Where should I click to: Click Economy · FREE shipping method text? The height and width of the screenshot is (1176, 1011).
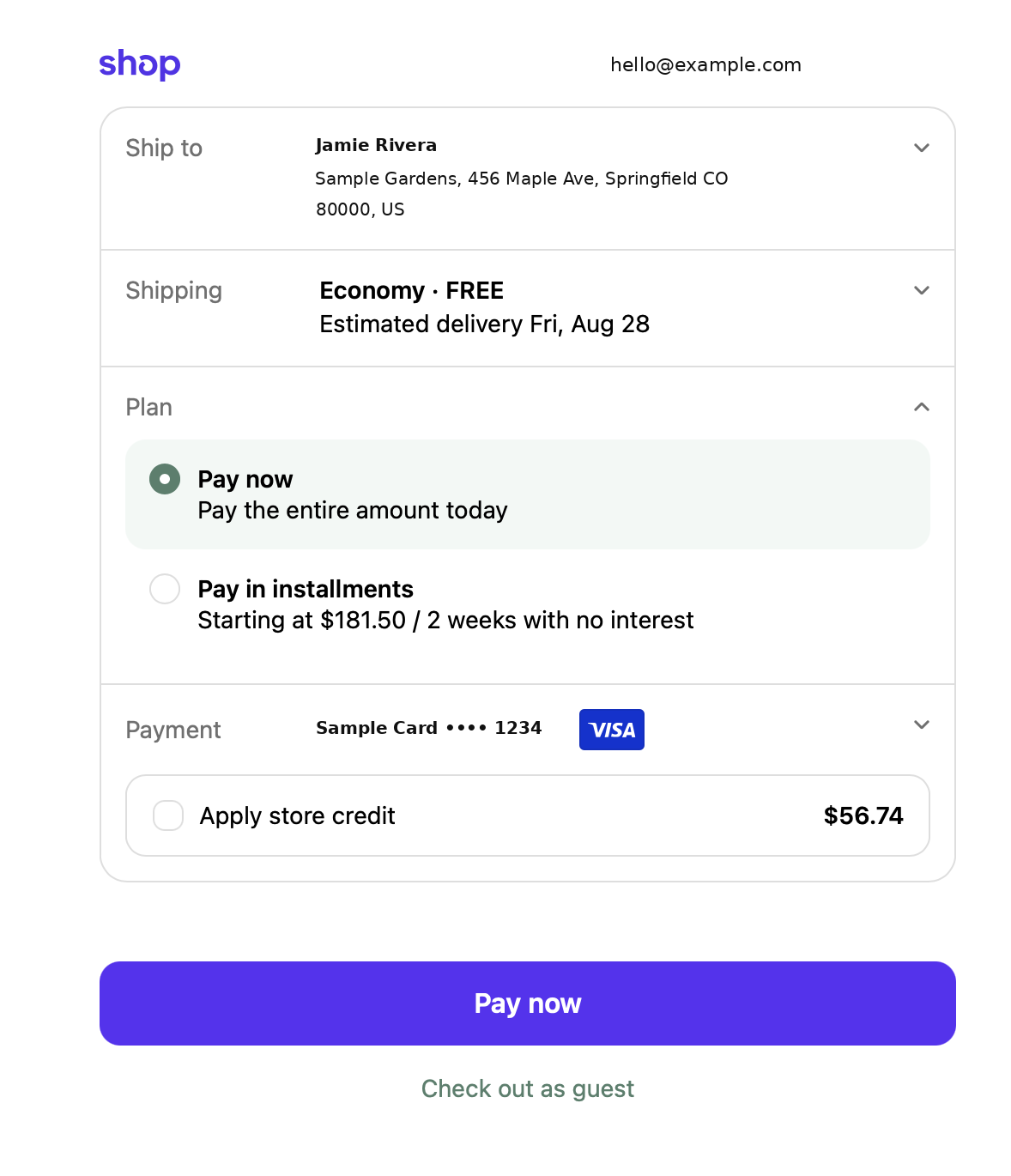coord(412,290)
